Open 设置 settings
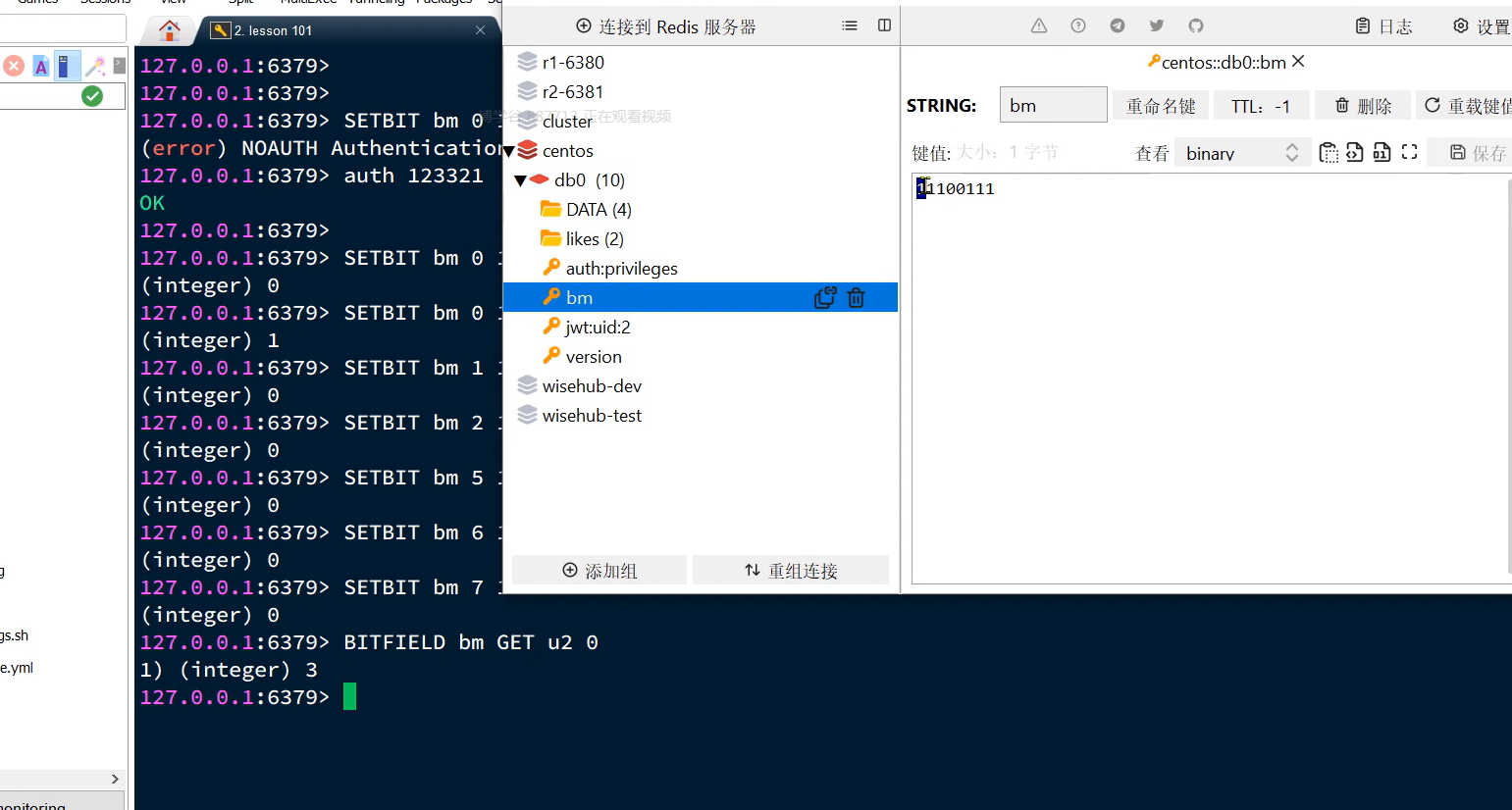The width and height of the screenshot is (1512, 810). coord(1482,26)
